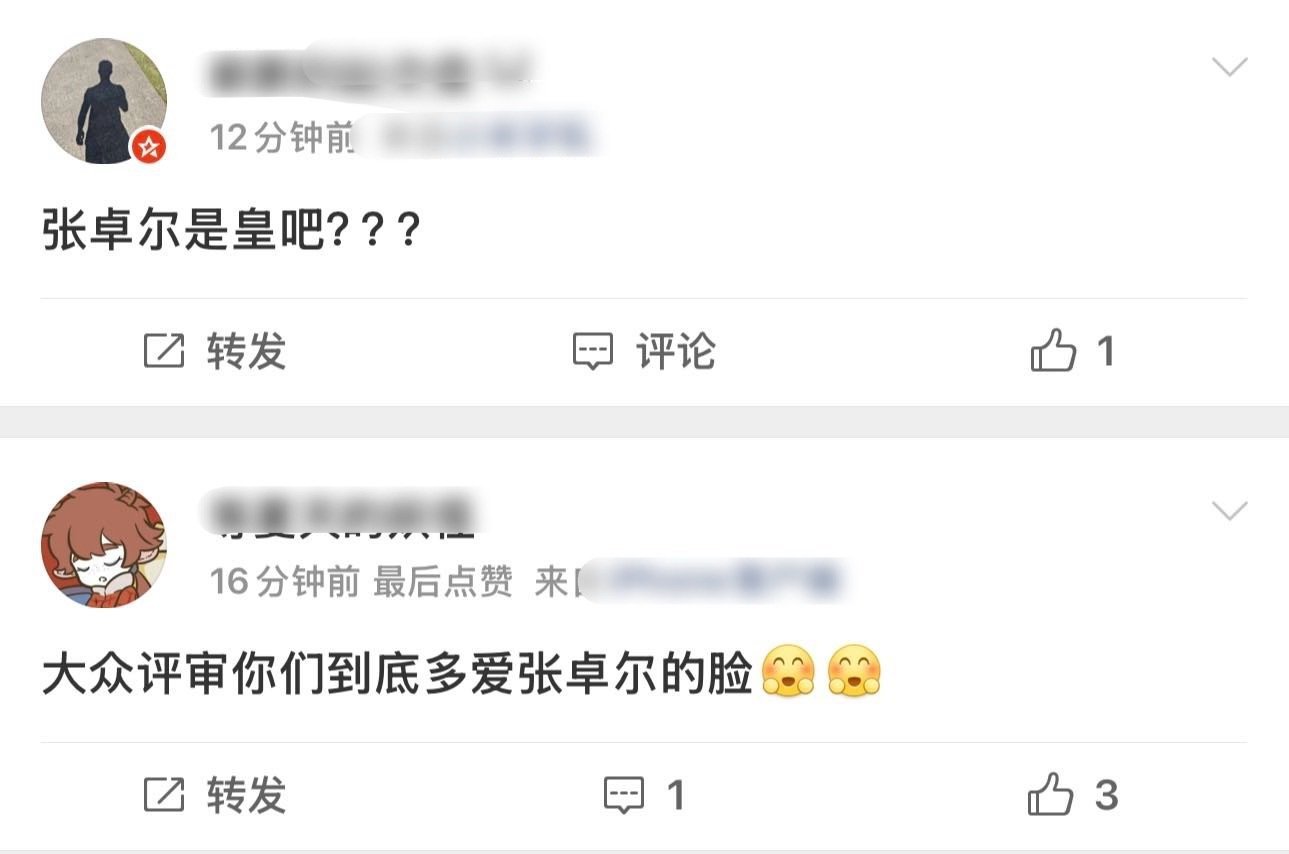Expand the options chevron of the first post
Screen dimensions: 1289x854
1229,67
